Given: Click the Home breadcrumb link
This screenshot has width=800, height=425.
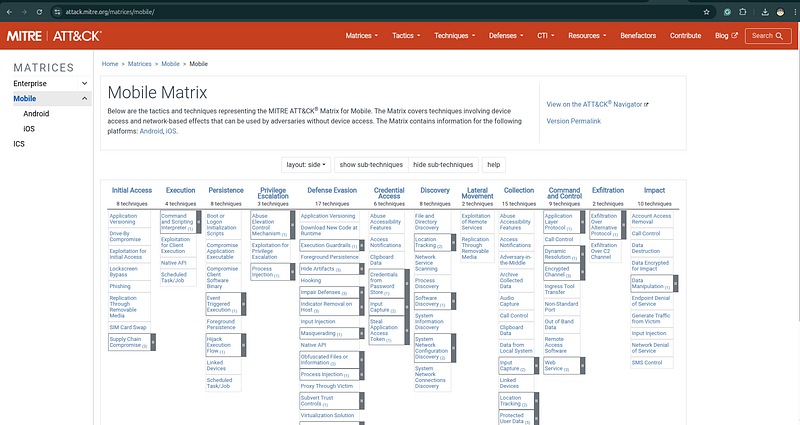Looking at the screenshot, I should point(110,64).
